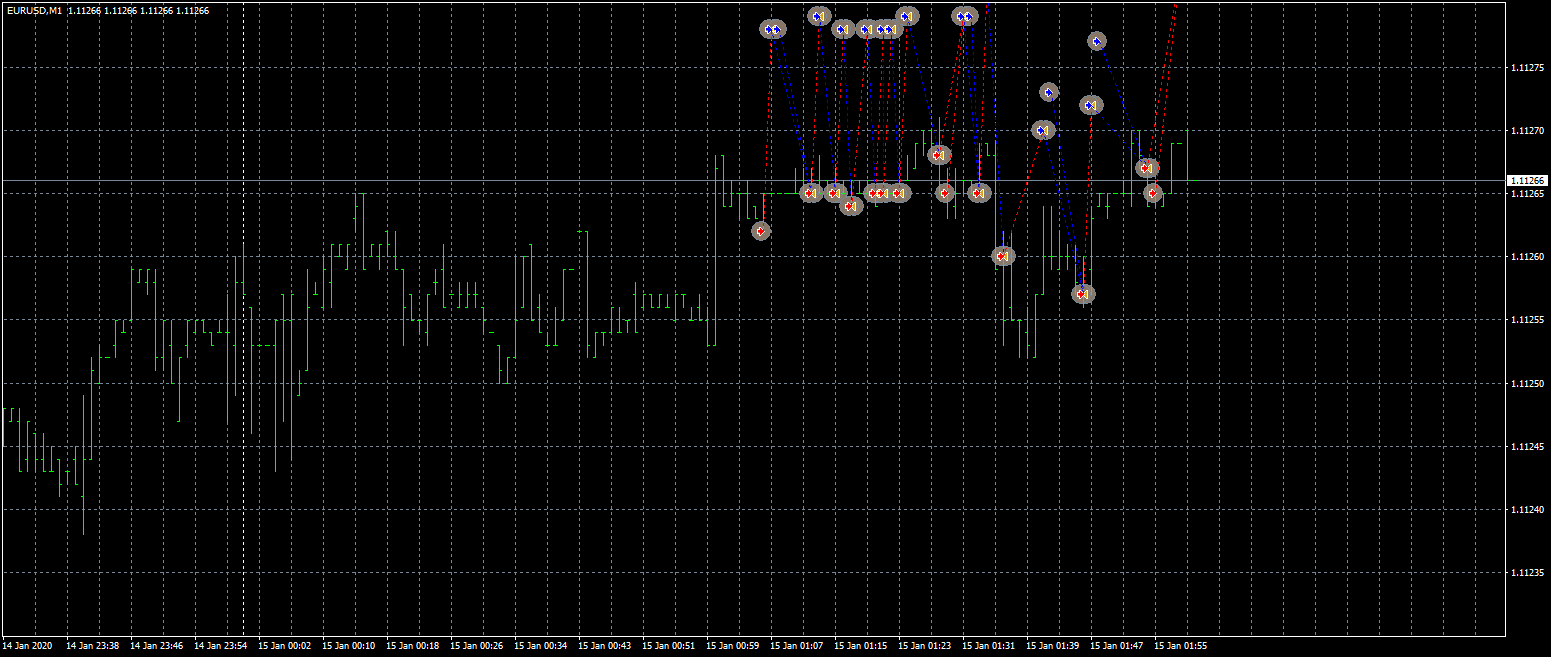Click the '15 Jan 01:55' time label
Screen dimensions: 1551x657
(1181, 646)
